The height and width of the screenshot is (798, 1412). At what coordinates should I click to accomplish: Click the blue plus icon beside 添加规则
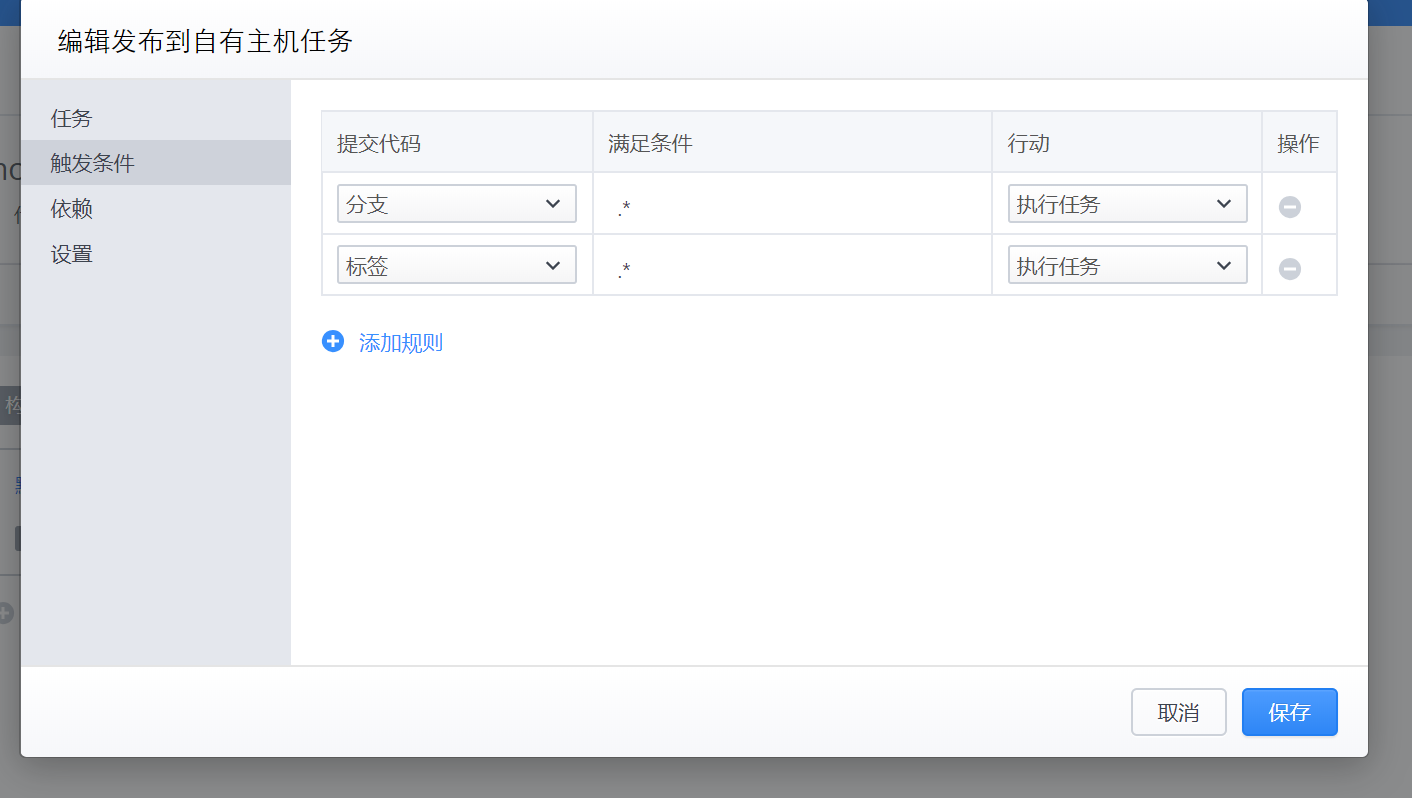(333, 342)
